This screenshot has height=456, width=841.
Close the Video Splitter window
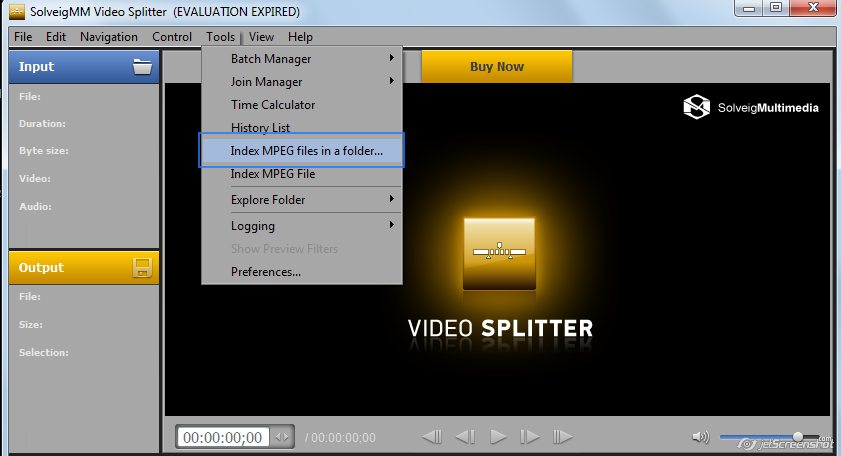[813, 8]
